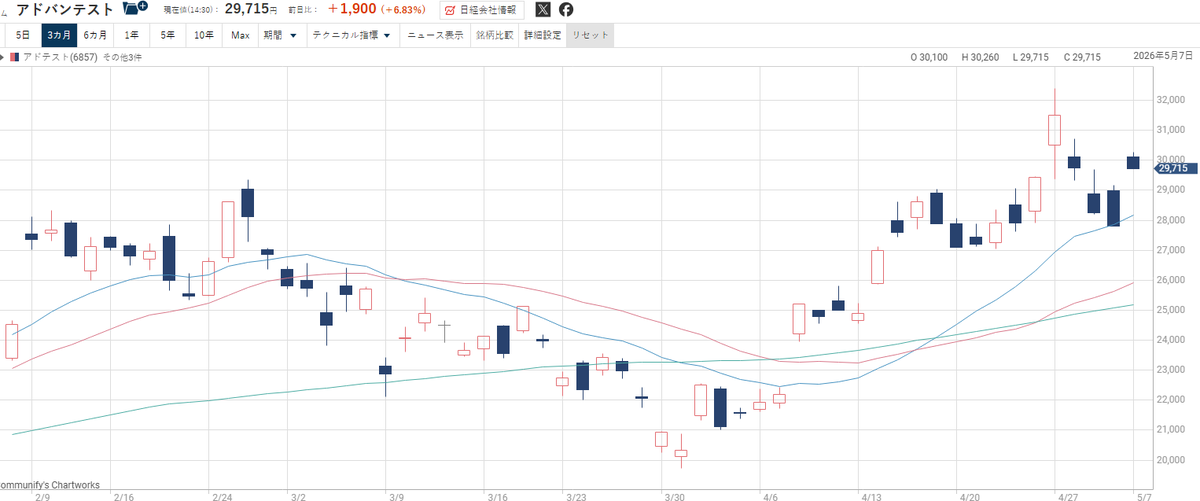Click その他3件 legend text
1200x501 pixels.
(x=124, y=57)
